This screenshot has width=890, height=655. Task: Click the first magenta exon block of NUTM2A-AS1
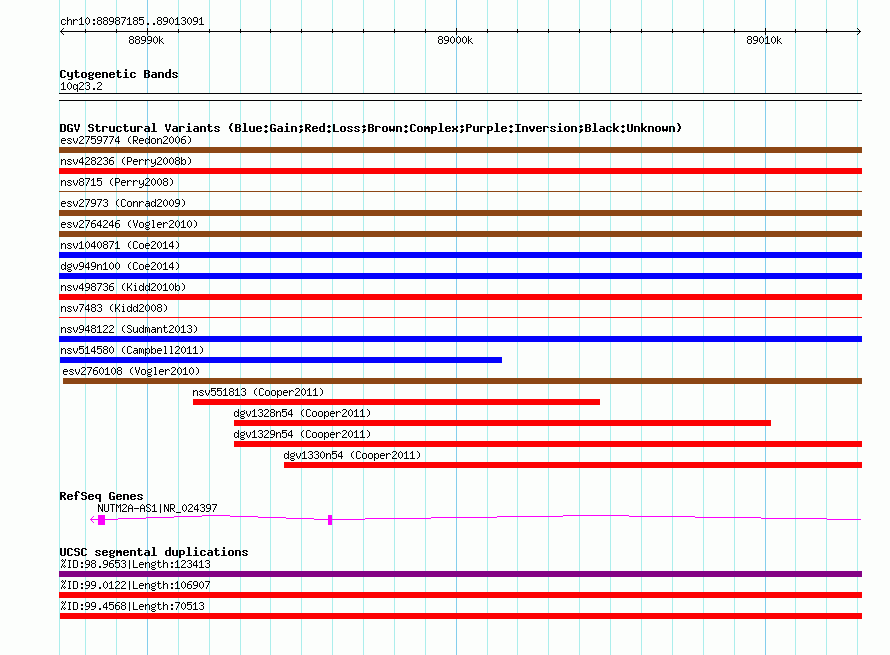point(102,520)
